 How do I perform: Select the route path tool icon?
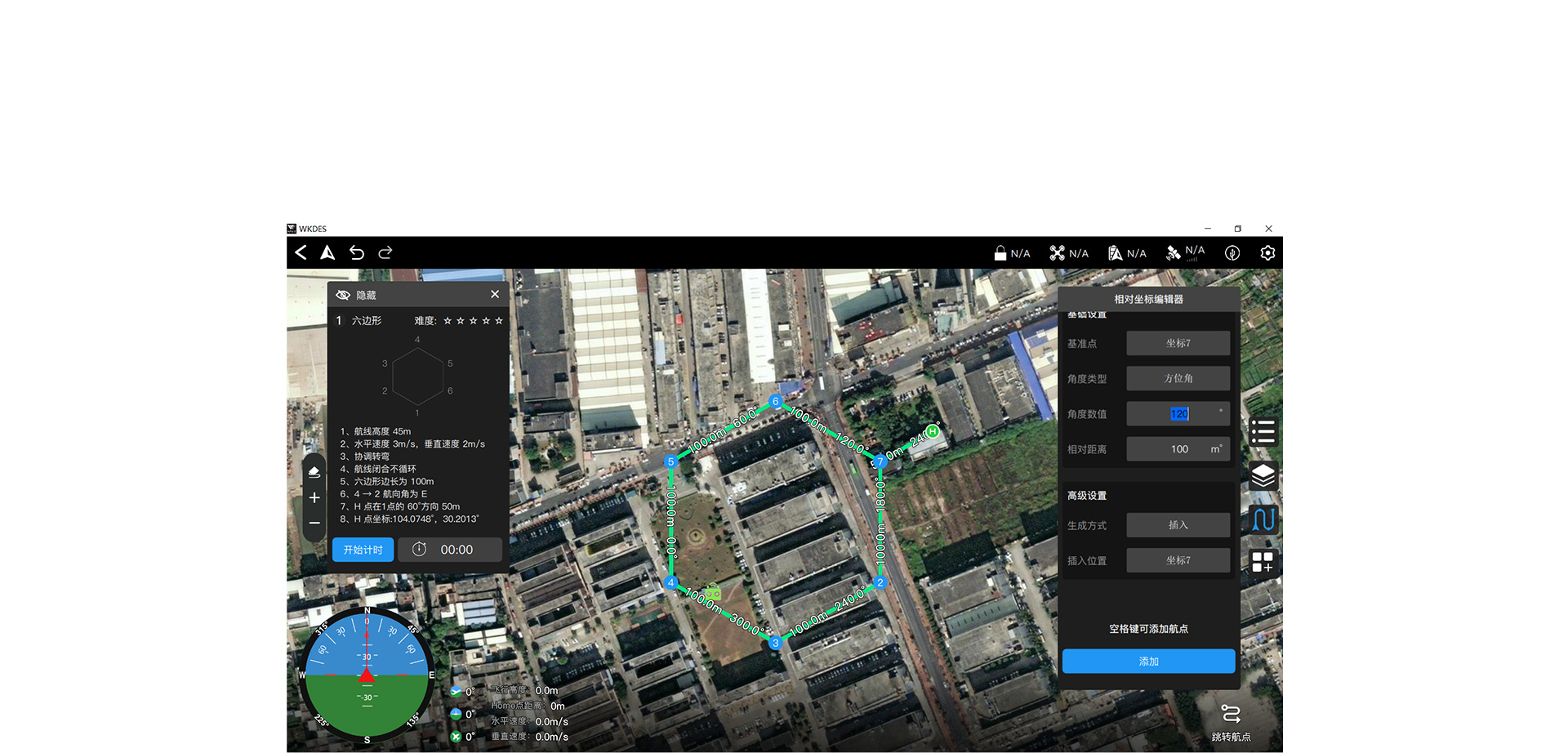pos(1263,519)
